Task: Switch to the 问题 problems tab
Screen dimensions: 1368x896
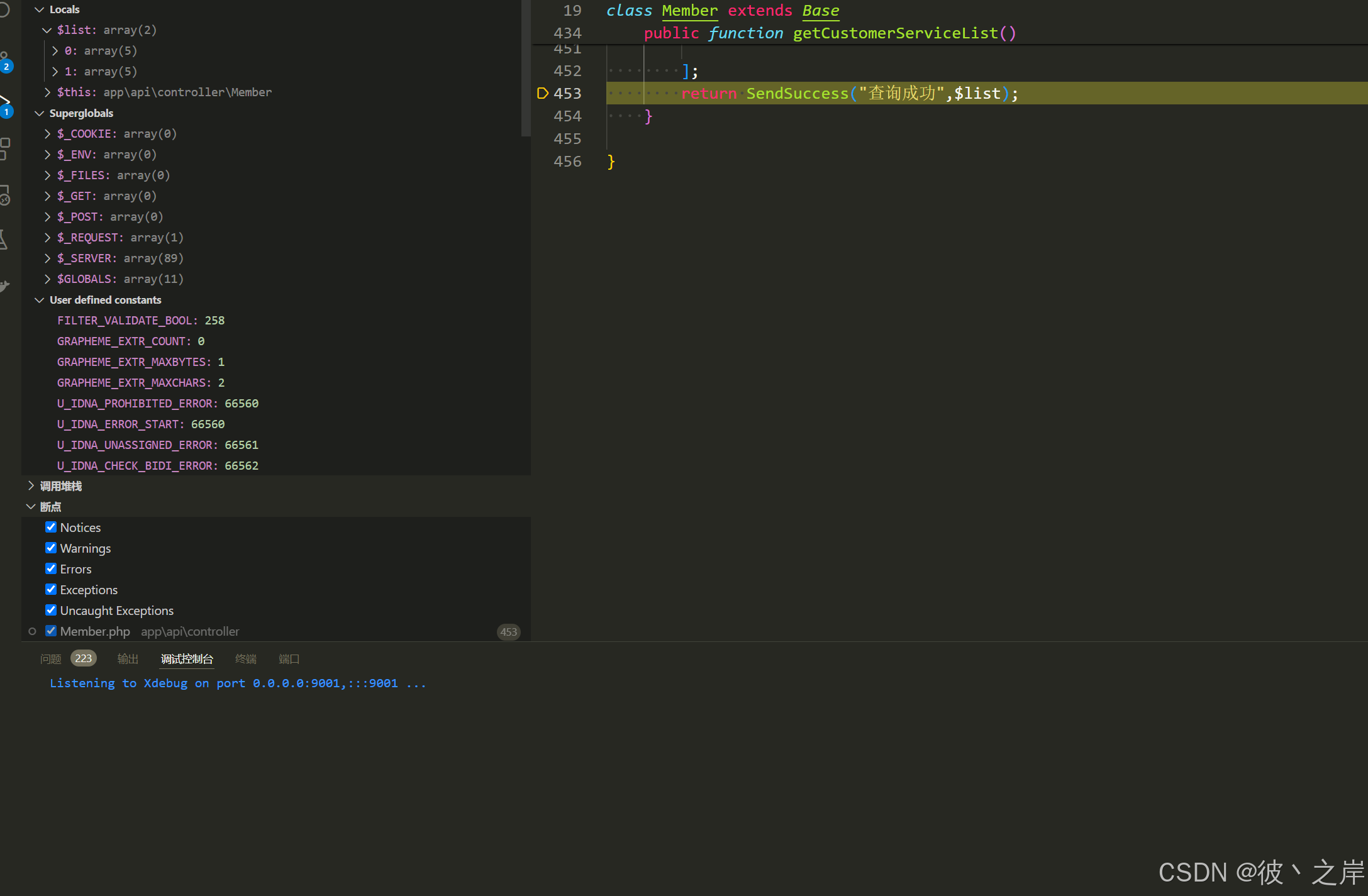Action: 50,659
